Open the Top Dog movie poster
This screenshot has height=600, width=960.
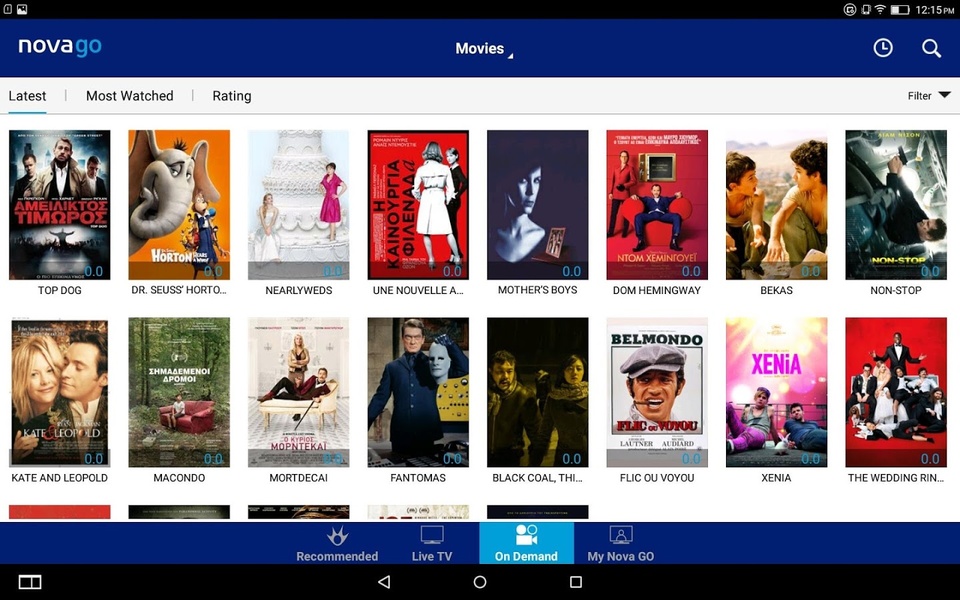pyautogui.click(x=59, y=204)
